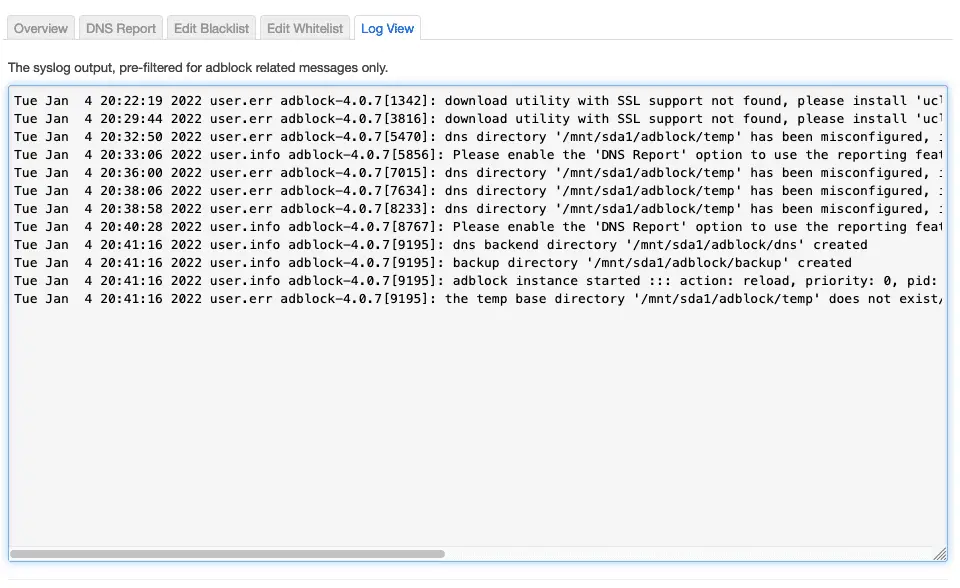
Task: Click the horizontal scrollbar thumb in log area
Action: 227,554
